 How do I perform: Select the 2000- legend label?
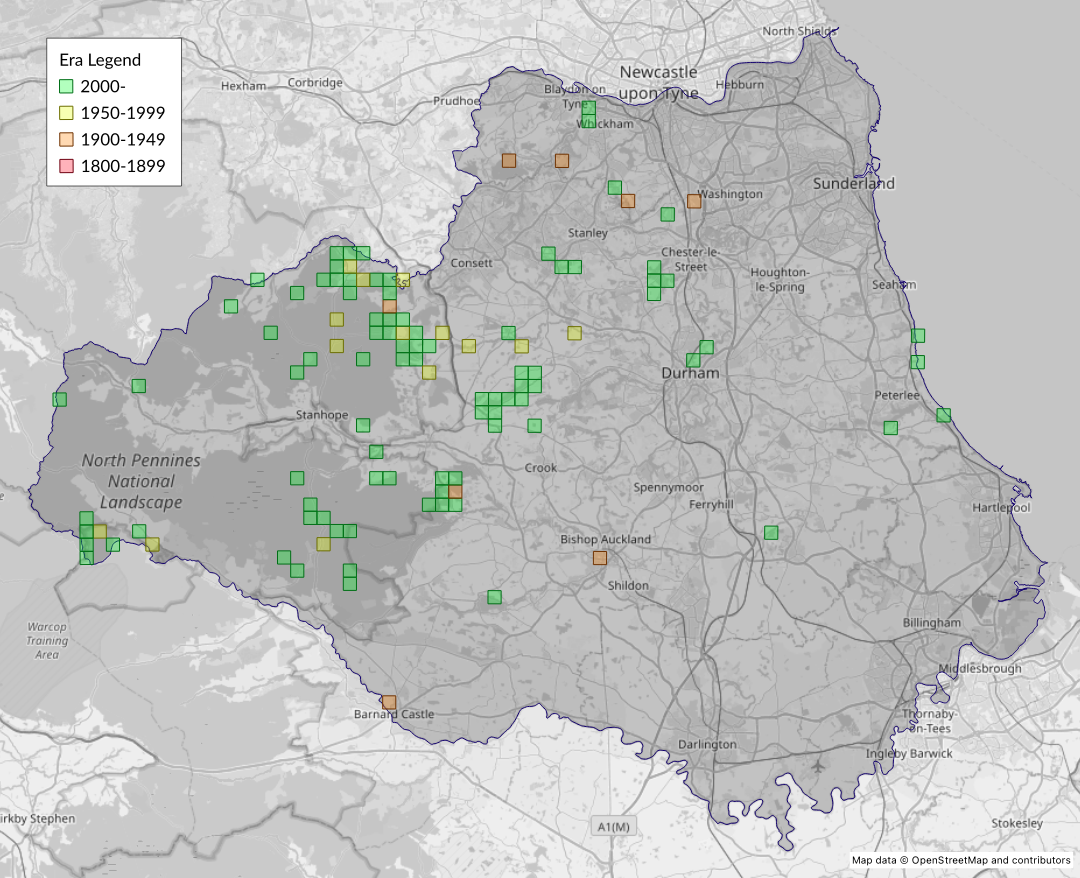103,87
